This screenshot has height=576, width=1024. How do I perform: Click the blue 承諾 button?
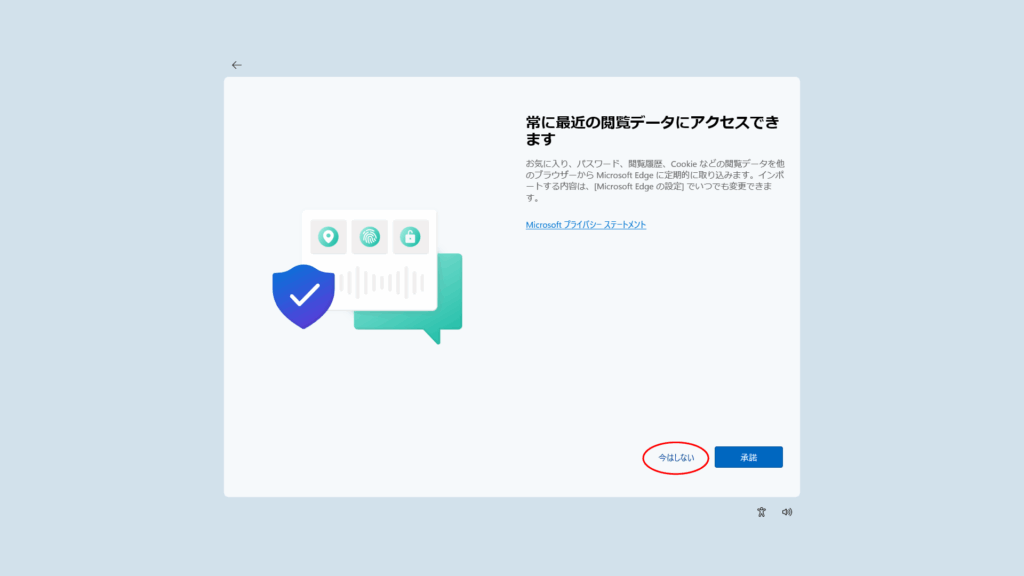click(748, 457)
